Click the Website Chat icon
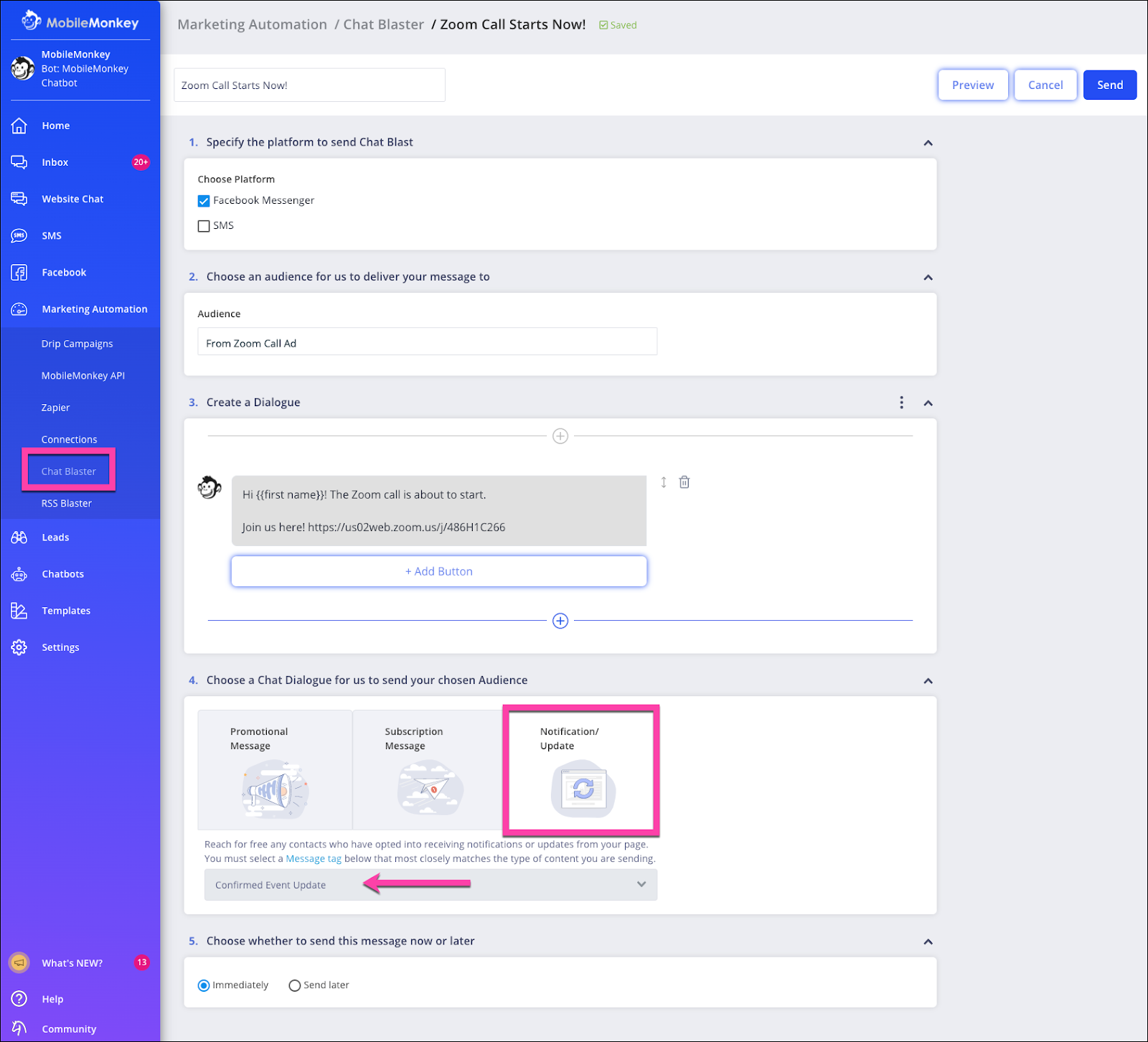 [x=19, y=199]
